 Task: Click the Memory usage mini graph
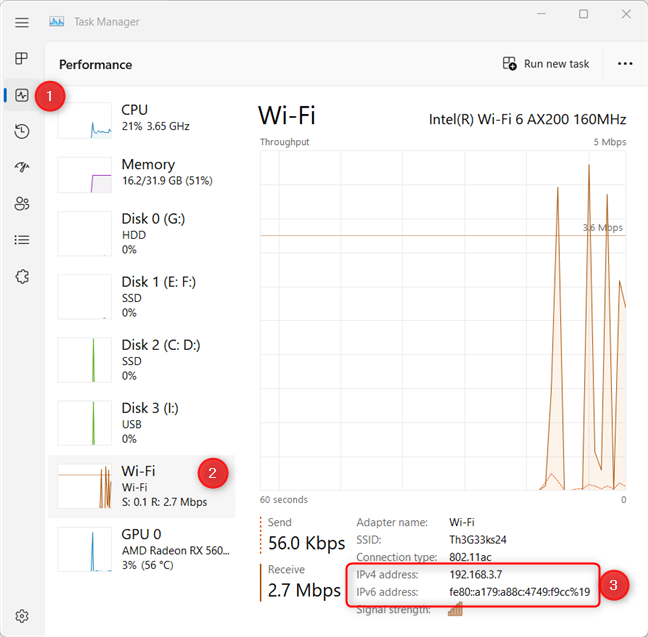[84, 175]
